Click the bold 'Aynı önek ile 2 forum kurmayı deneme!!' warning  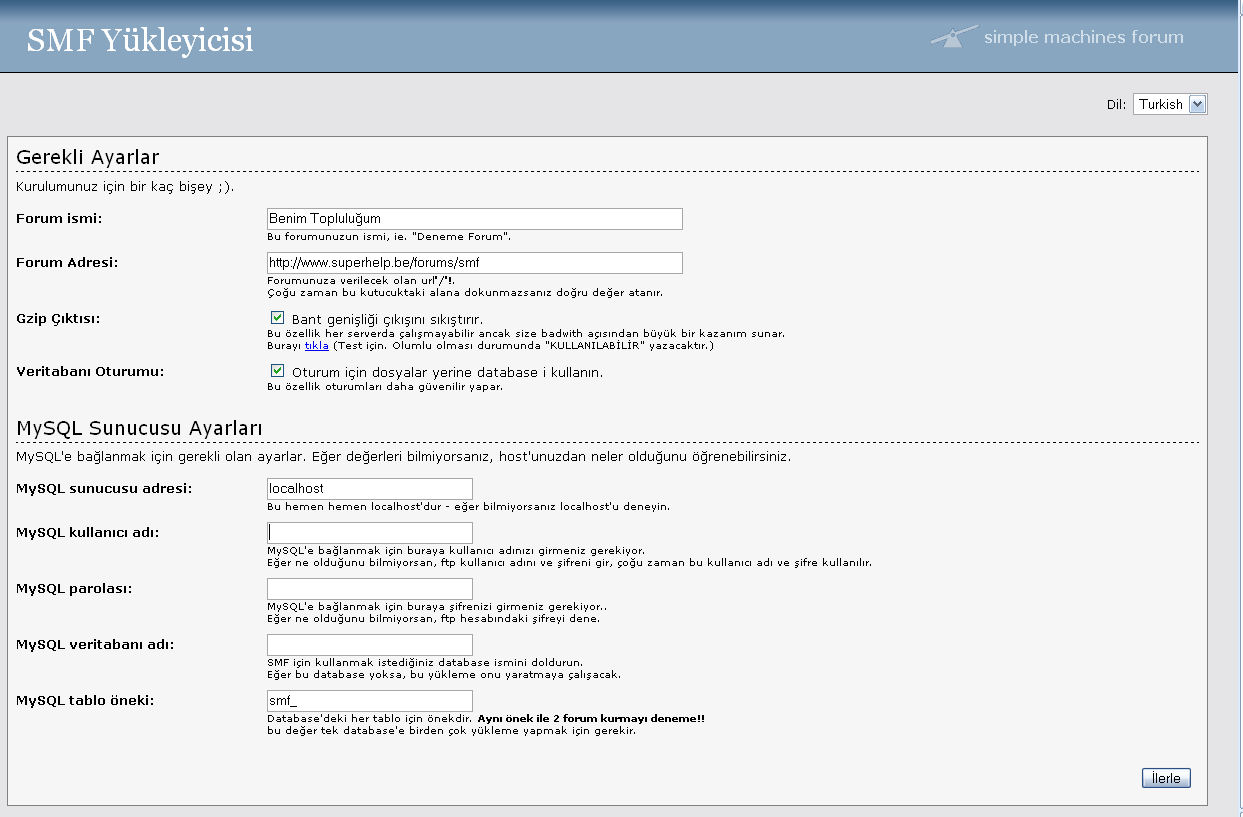(x=591, y=718)
